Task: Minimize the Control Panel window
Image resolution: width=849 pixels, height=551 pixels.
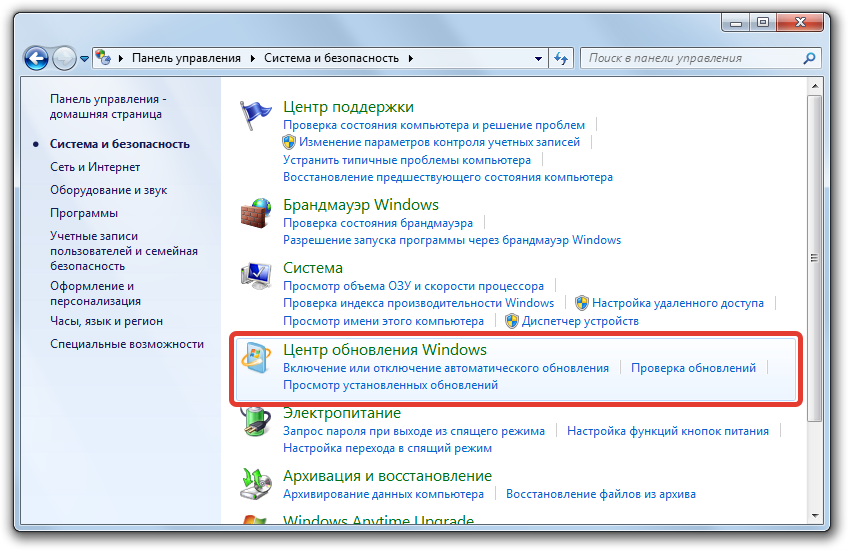Action: pos(736,23)
